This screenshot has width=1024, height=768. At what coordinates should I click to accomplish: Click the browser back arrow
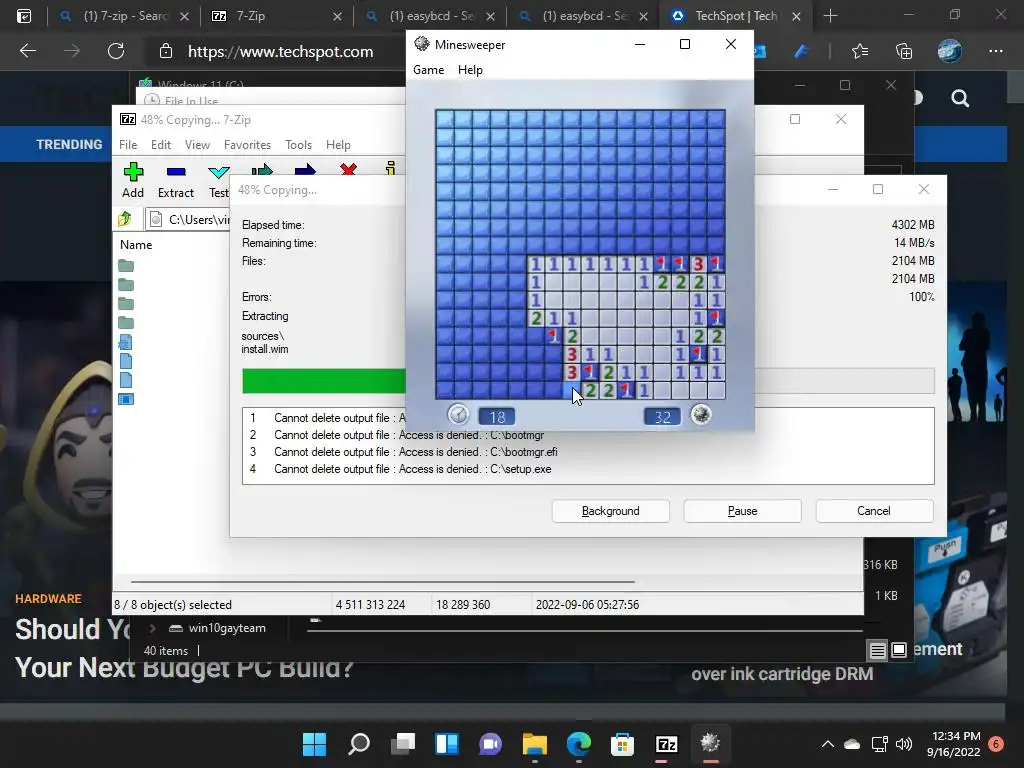pyautogui.click(x=27, y=51)
